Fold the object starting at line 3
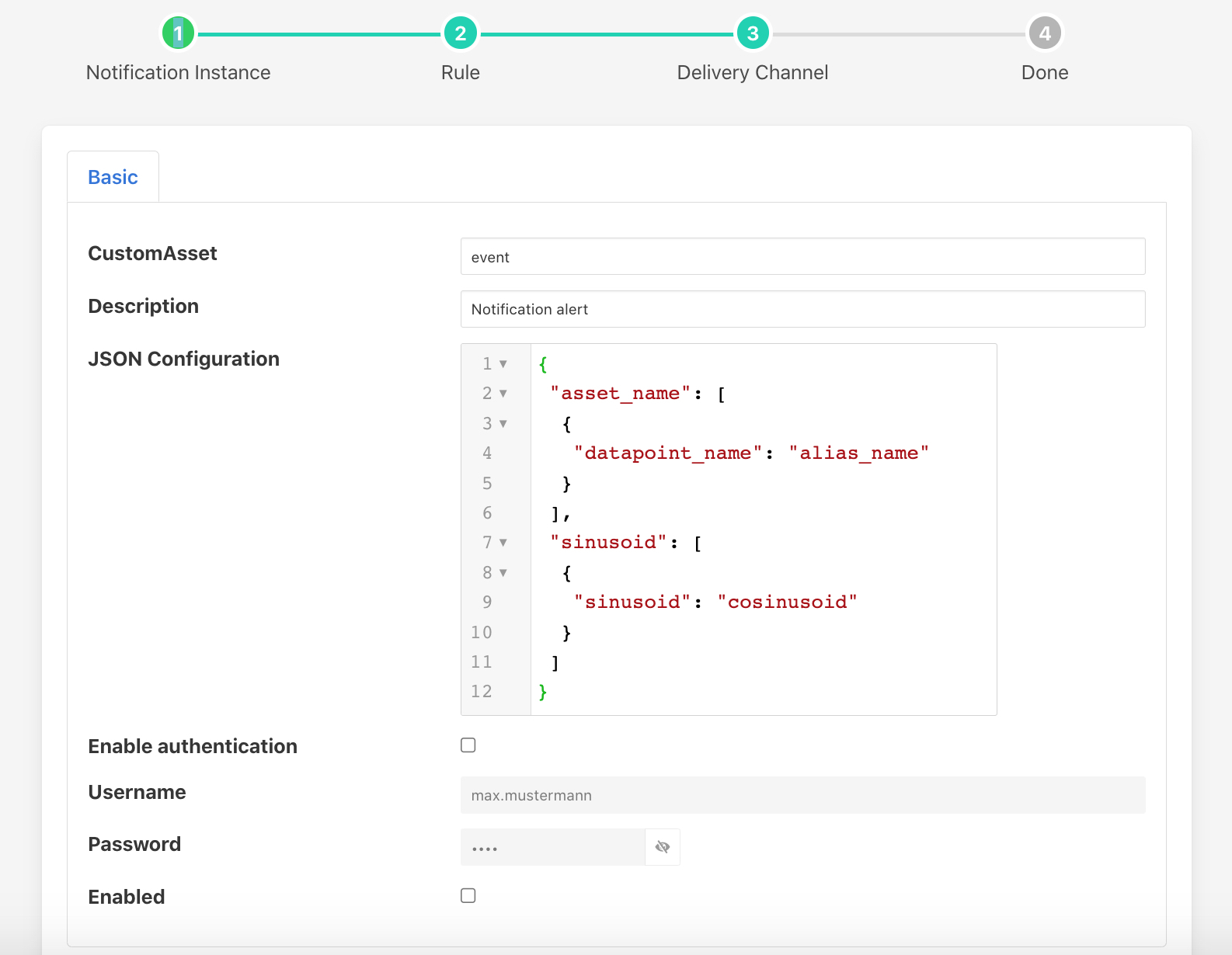The height and width of the screenshot is (955, 1232). coord(503,424)
